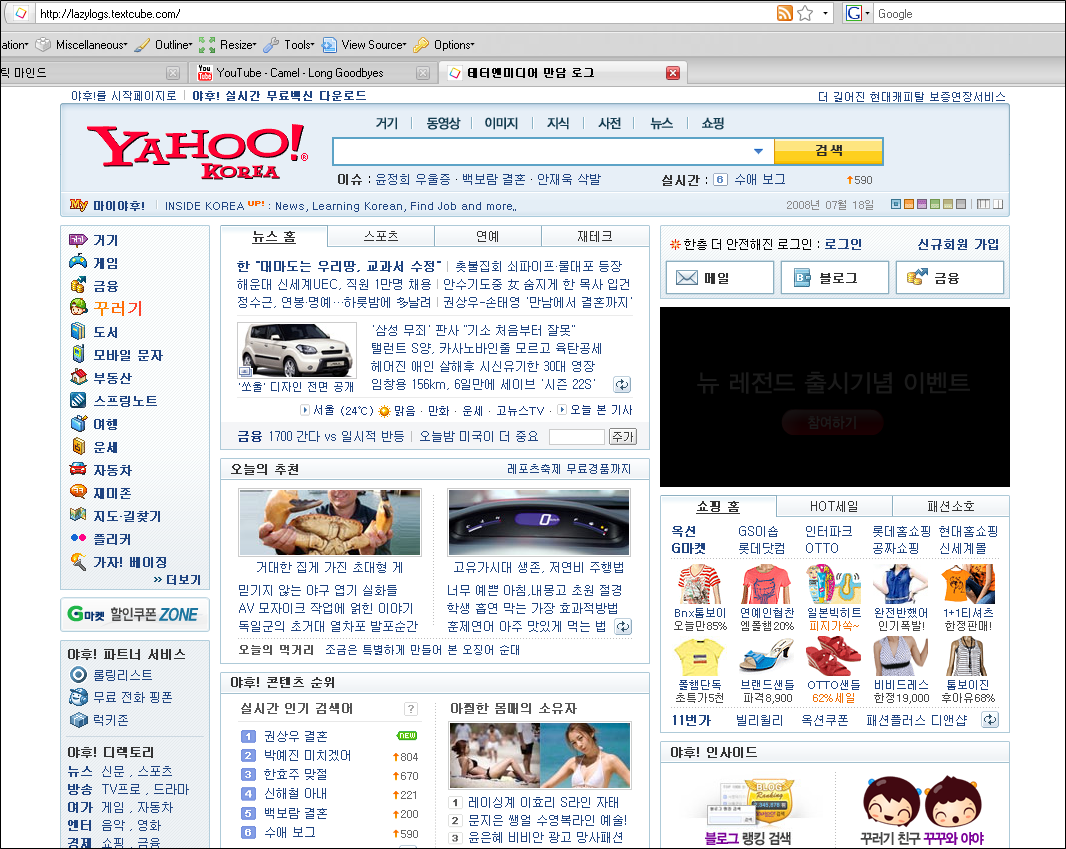Click the 재미존 speech bubble icon
The width and height of the screenshot is (1066, 849).
78,491
